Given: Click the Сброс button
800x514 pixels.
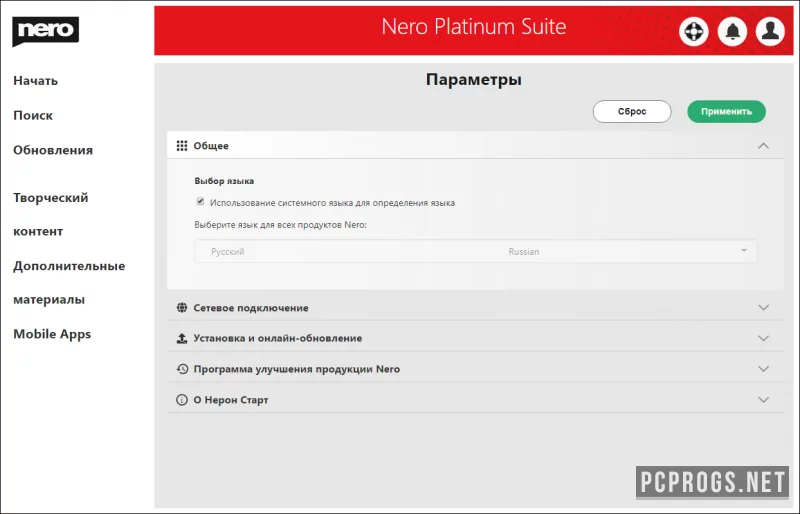Looking at the screenshot, I should click(x=632, y=111).
